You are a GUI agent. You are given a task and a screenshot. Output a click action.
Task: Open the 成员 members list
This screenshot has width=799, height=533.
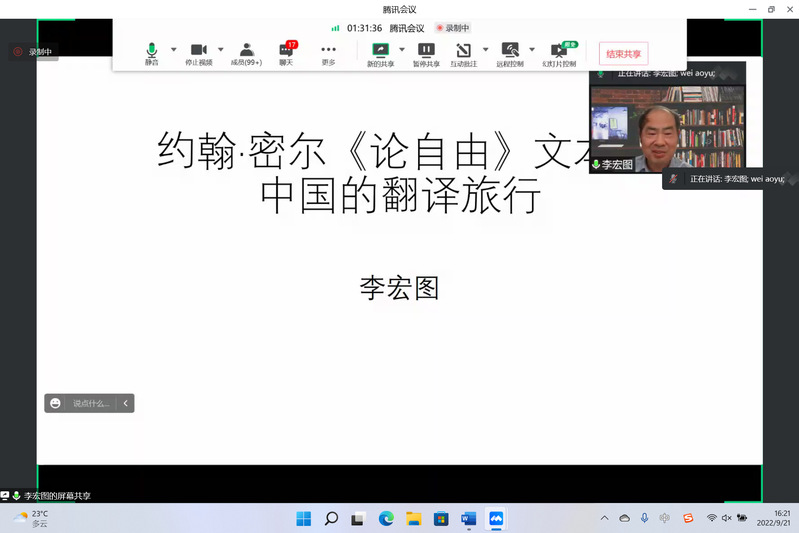click(246, 53)
